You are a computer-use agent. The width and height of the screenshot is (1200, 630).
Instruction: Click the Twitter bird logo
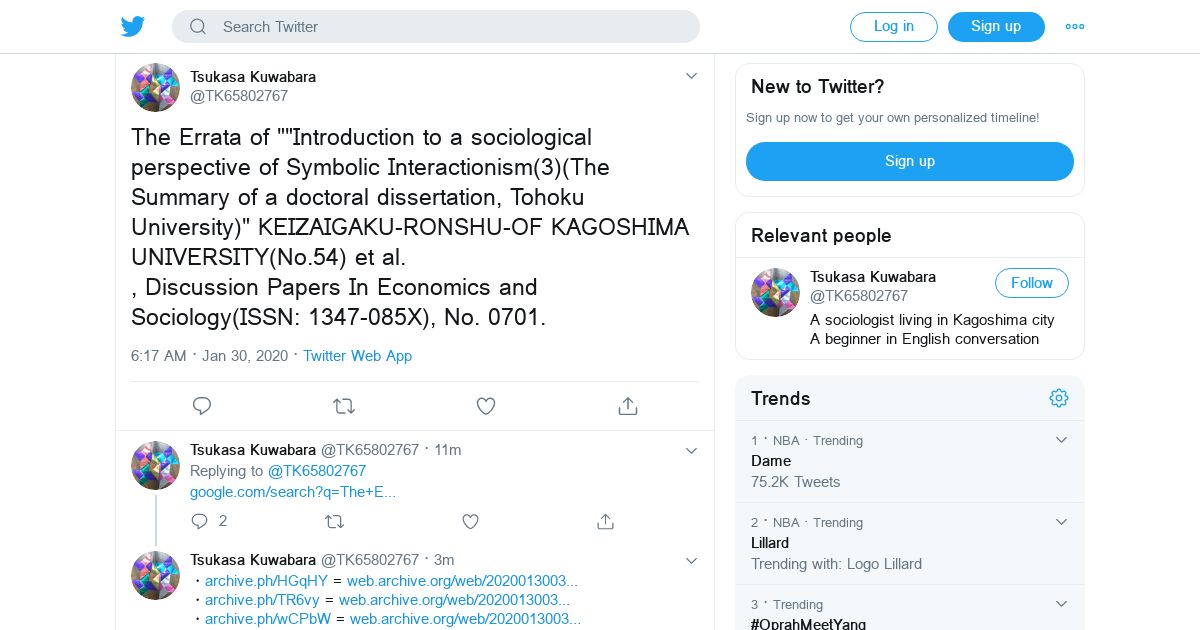point(133,27)
